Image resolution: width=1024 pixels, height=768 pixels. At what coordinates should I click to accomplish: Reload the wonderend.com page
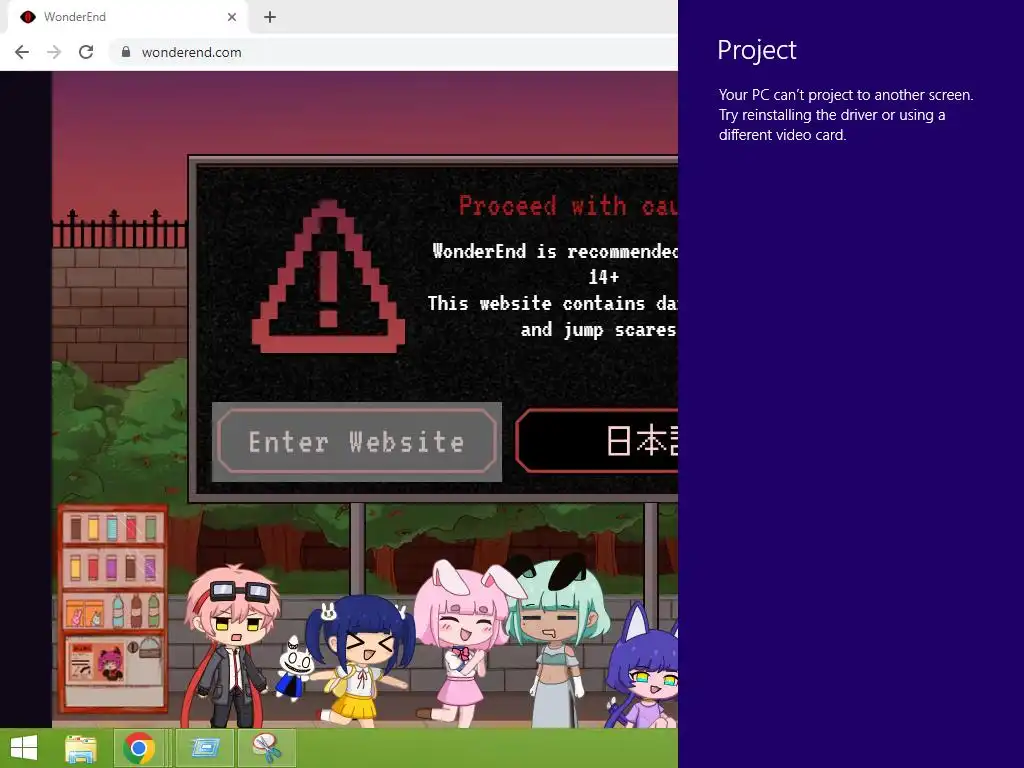(x=86, y=52)
